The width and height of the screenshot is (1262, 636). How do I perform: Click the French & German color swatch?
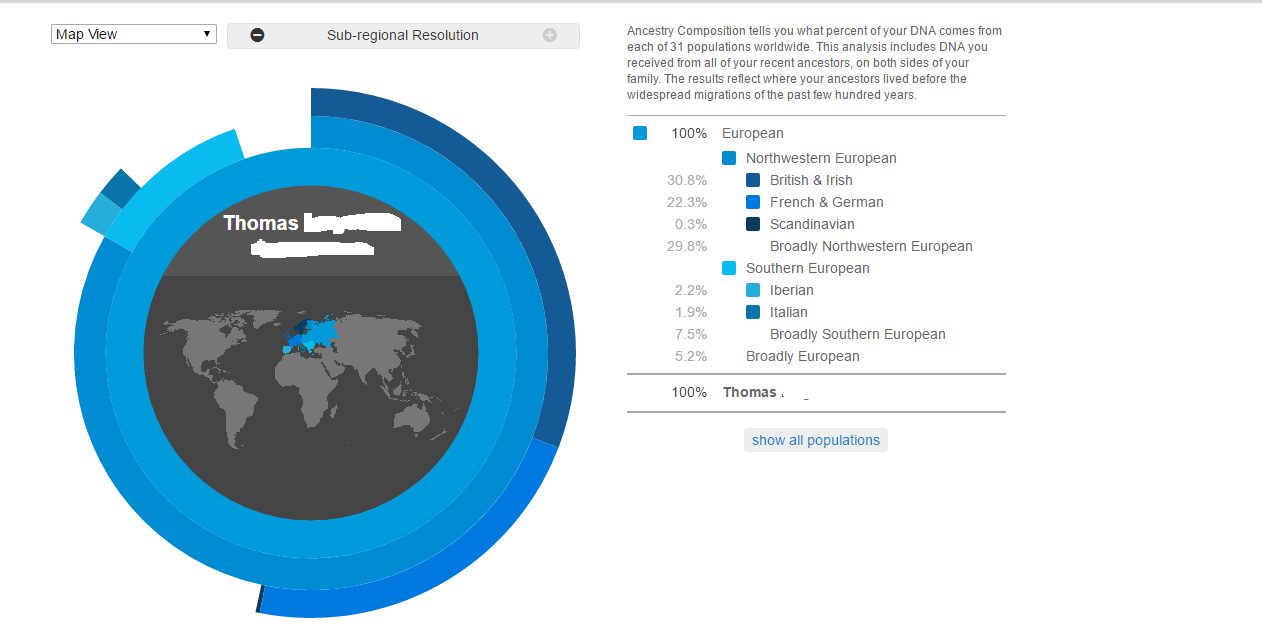(x=753, y=202)
